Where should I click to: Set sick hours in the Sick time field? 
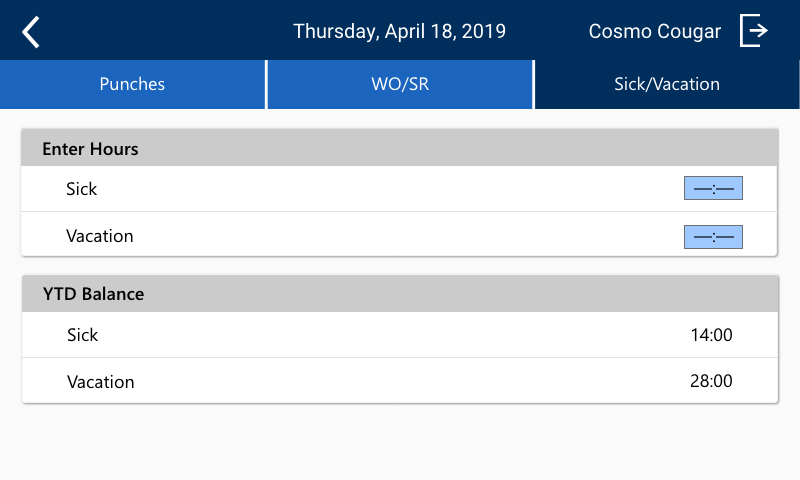pos(713,188)
